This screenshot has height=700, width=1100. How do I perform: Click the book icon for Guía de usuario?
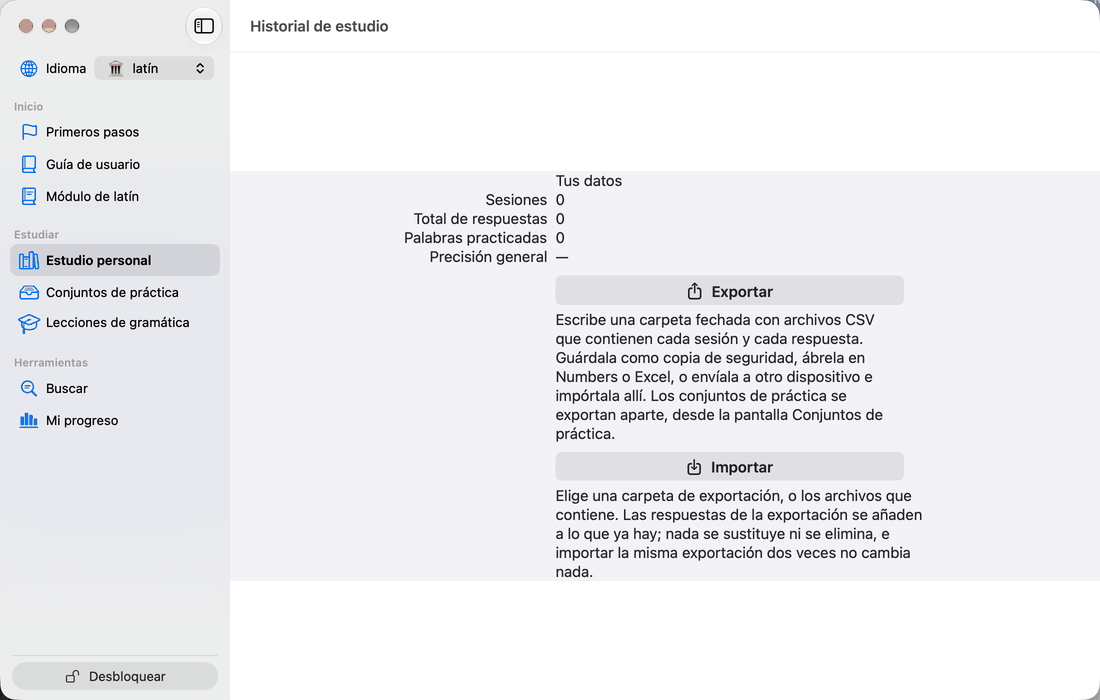29,164
